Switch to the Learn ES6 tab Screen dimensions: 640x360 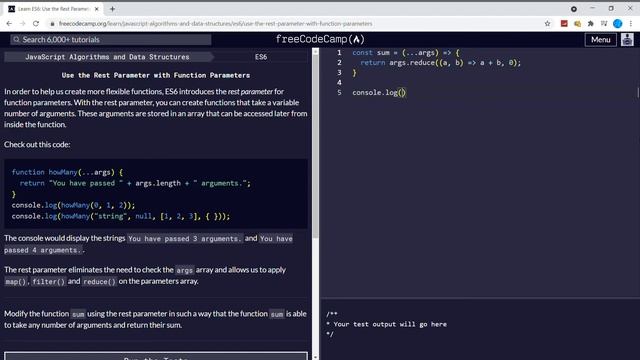pos(53,9)
